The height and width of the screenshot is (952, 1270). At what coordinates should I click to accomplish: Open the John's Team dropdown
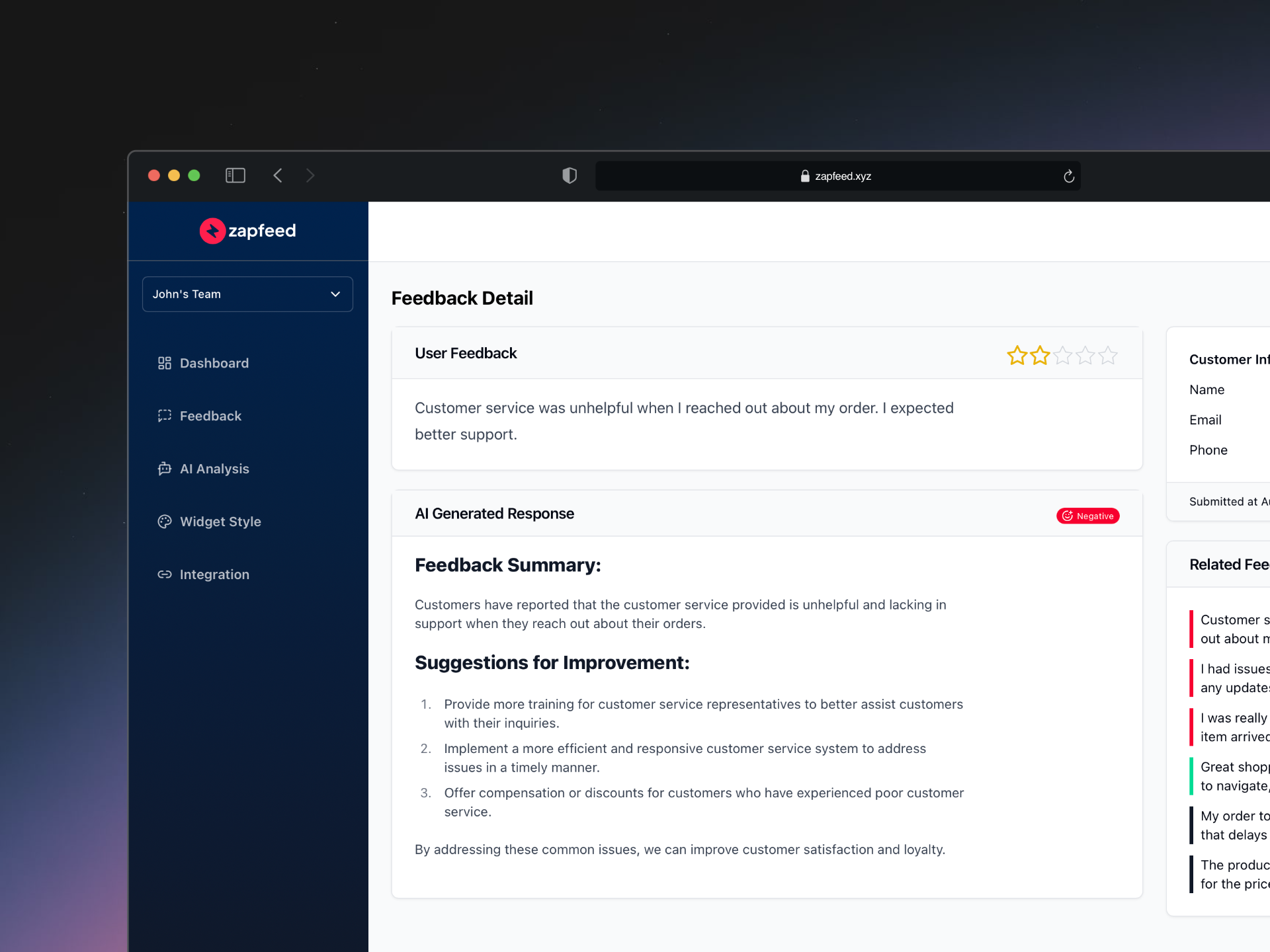point(247,294)
